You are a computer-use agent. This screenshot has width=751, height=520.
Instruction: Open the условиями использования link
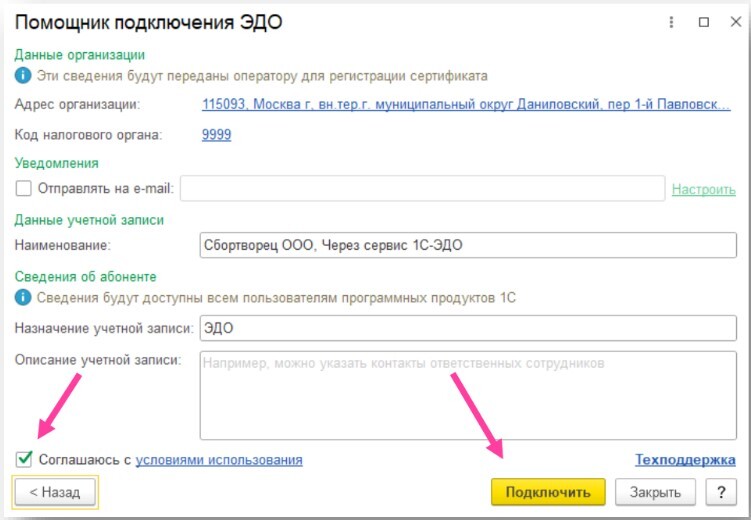tap(219, 460)
